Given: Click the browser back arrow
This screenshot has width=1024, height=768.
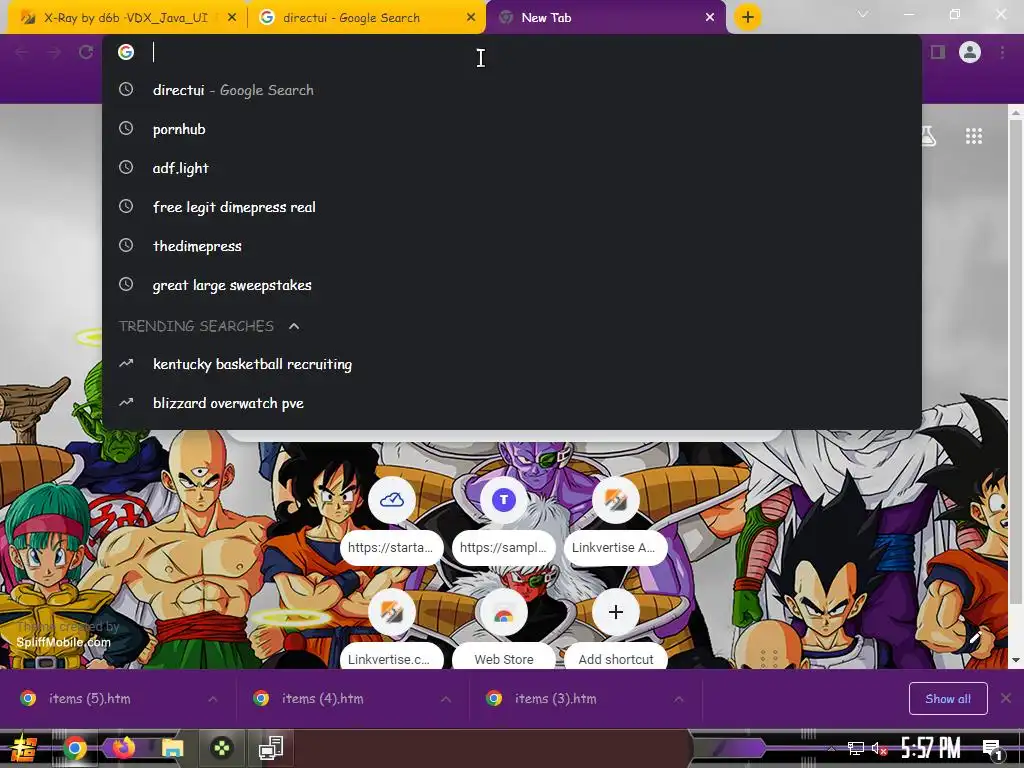Looking at the screenshot, I should click(22, 52).
